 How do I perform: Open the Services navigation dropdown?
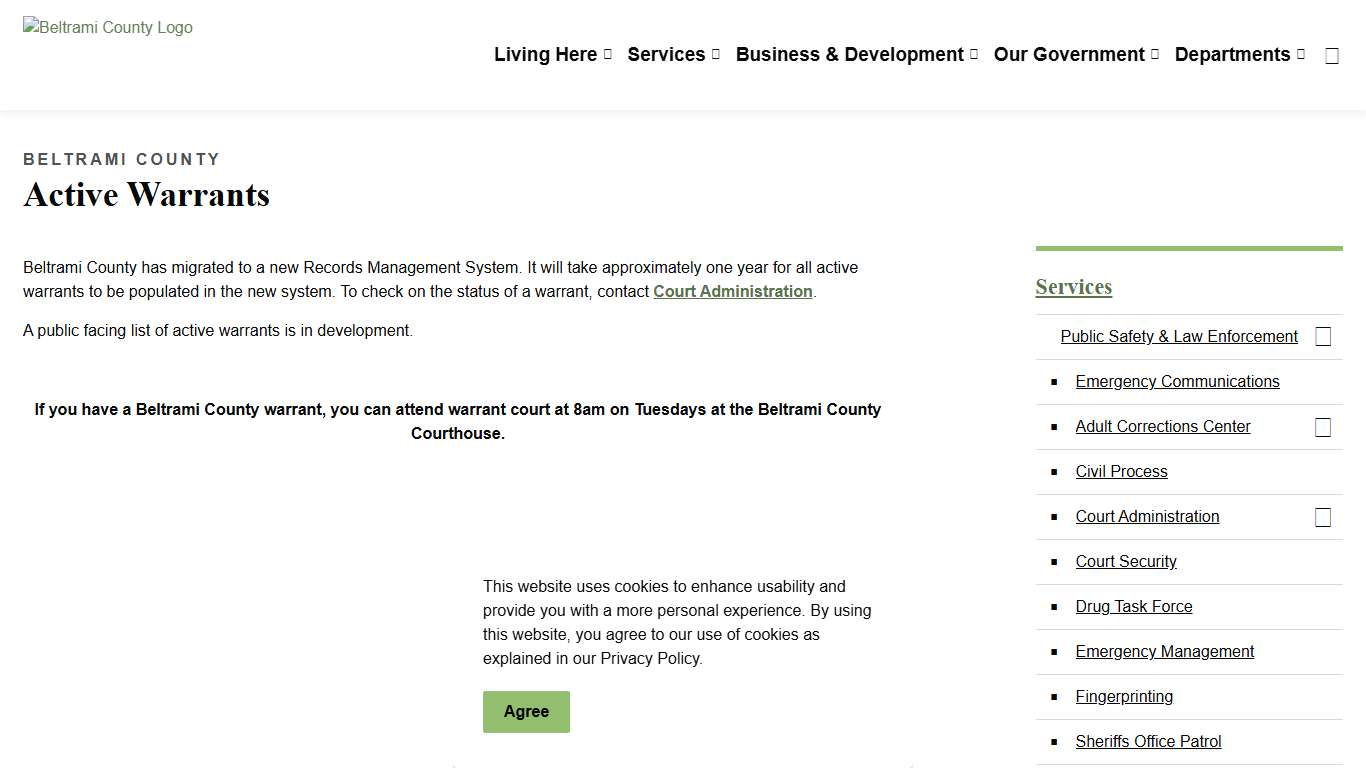pos(673,55)
